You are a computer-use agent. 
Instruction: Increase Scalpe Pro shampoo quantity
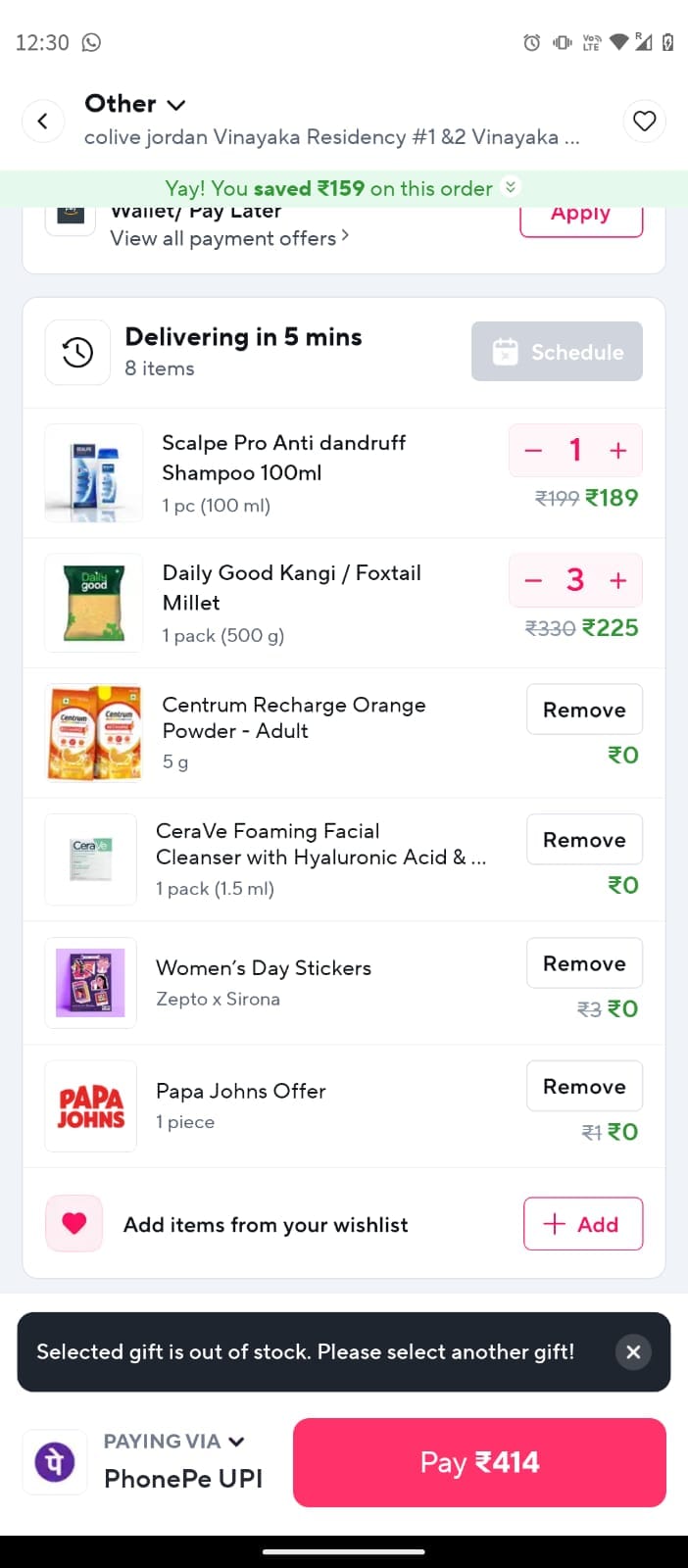click(618, 451)
